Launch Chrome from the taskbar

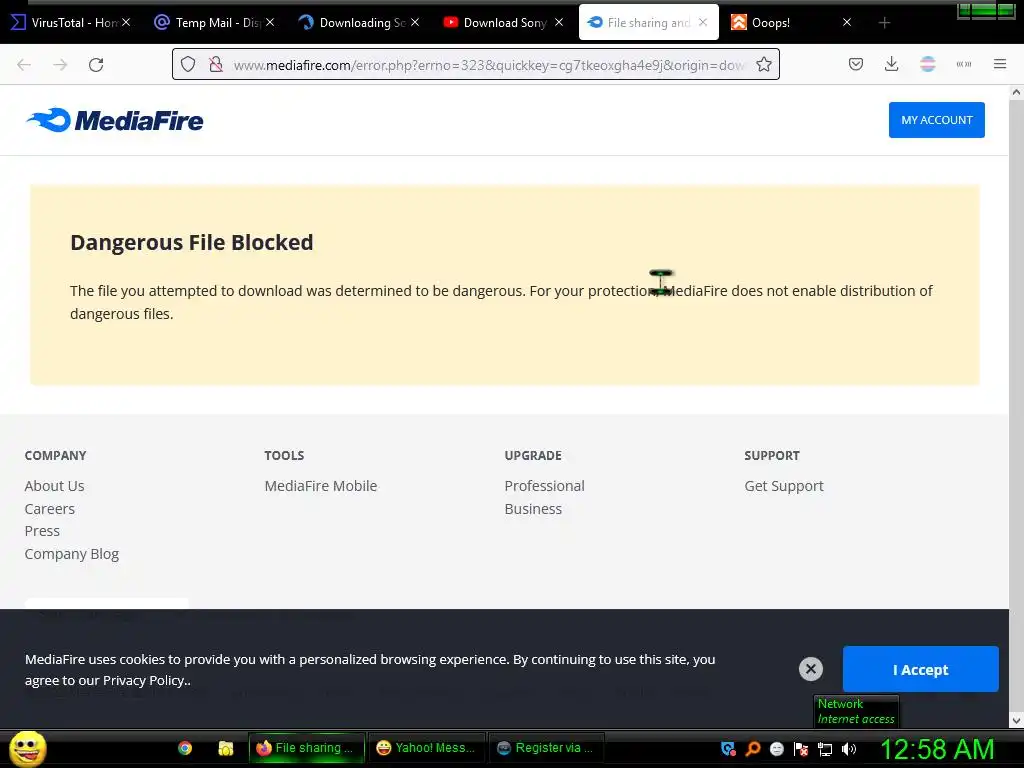tap(185, 748)
